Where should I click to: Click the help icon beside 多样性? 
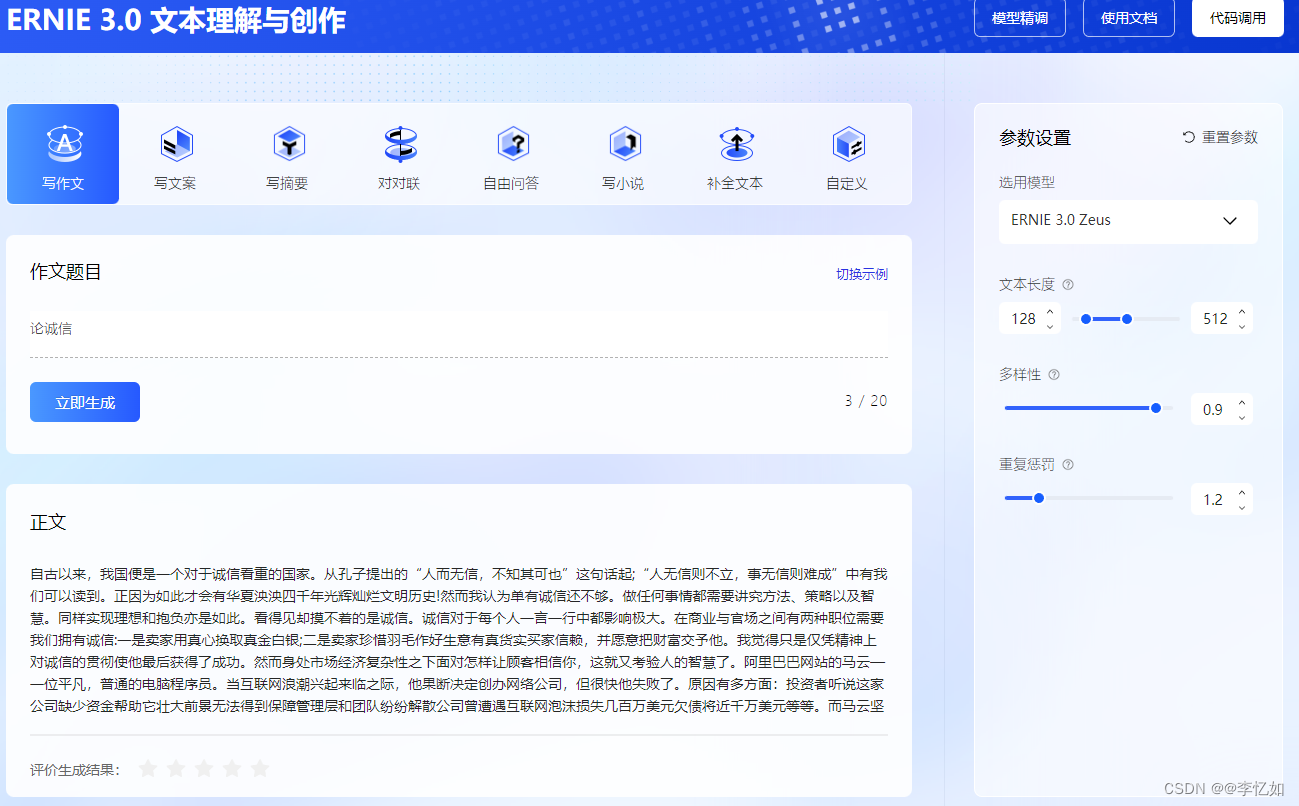[x=1054, y=375]
